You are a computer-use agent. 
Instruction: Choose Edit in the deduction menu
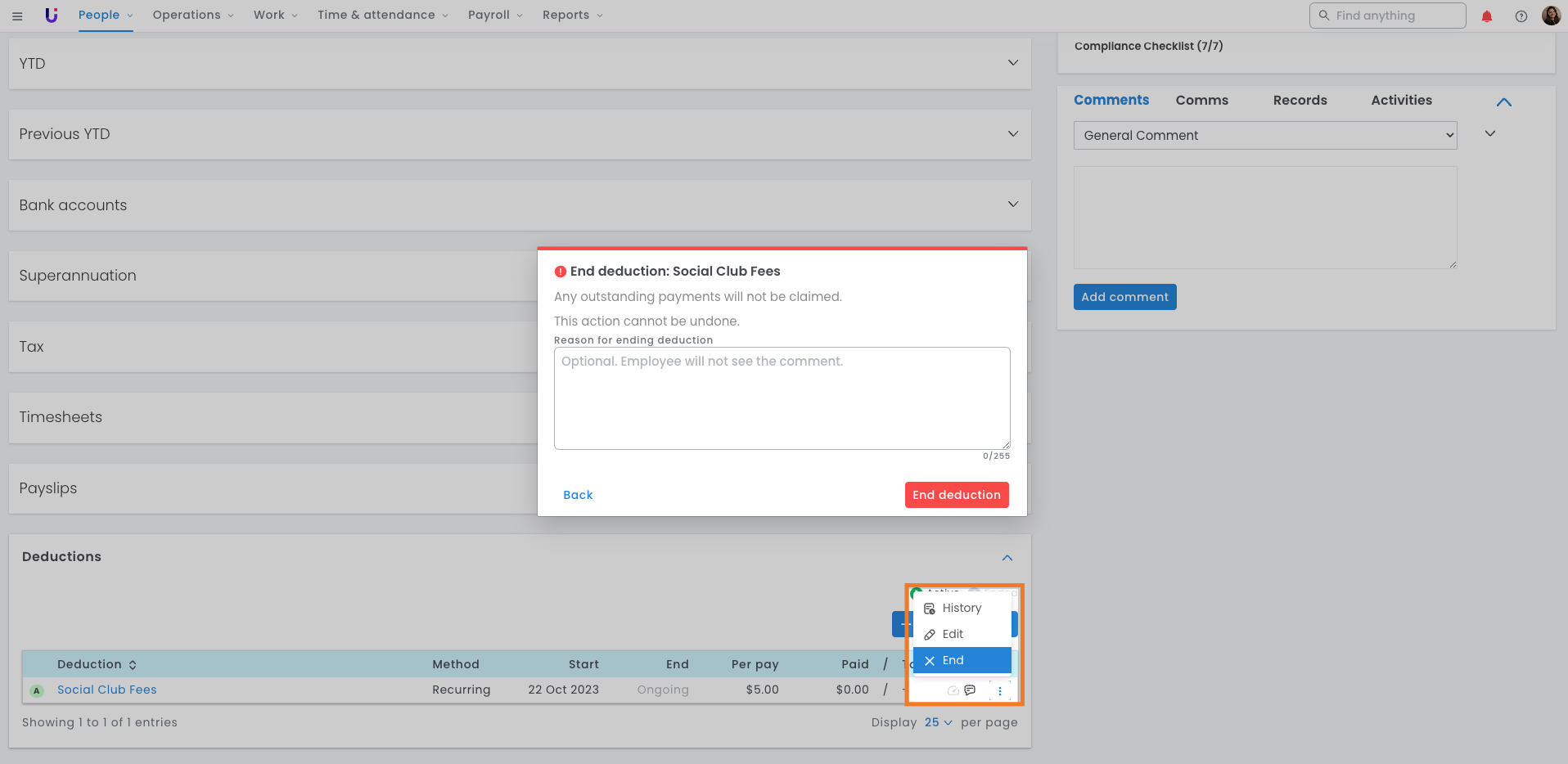pyautogui.click(x=952, y=634)
